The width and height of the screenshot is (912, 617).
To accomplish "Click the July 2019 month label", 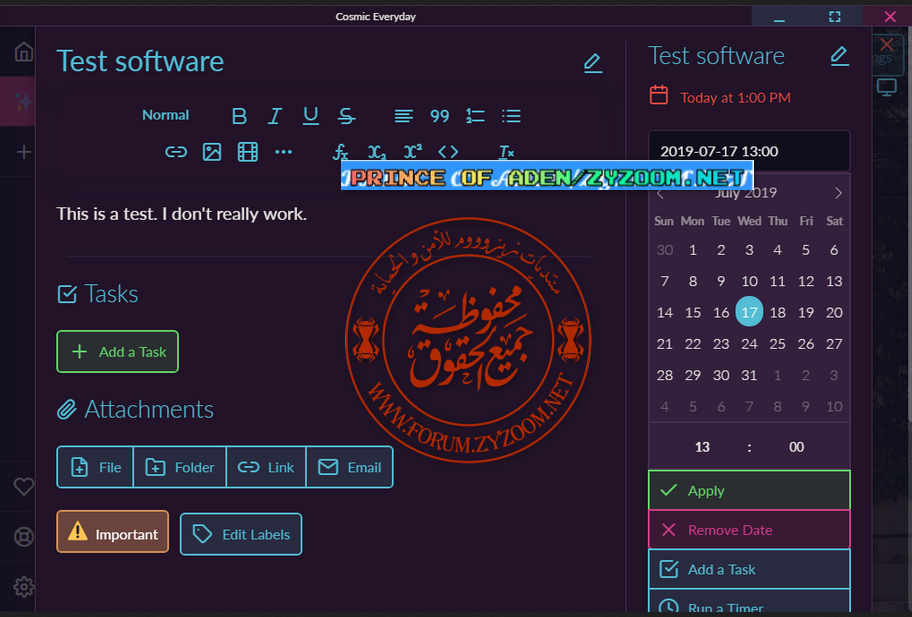I will pos(746,194).
